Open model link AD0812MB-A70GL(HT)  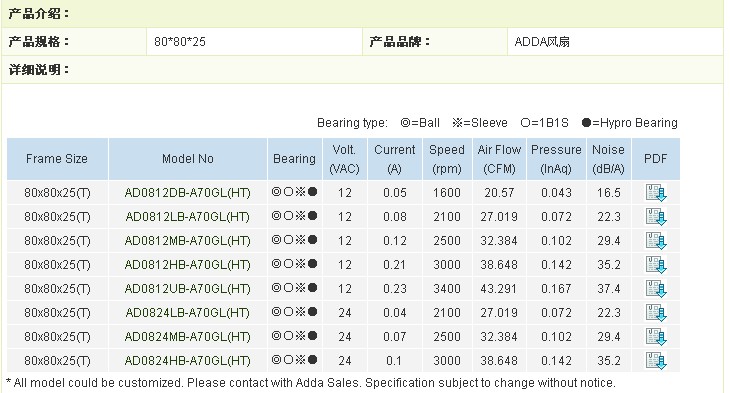coord(188,241)
